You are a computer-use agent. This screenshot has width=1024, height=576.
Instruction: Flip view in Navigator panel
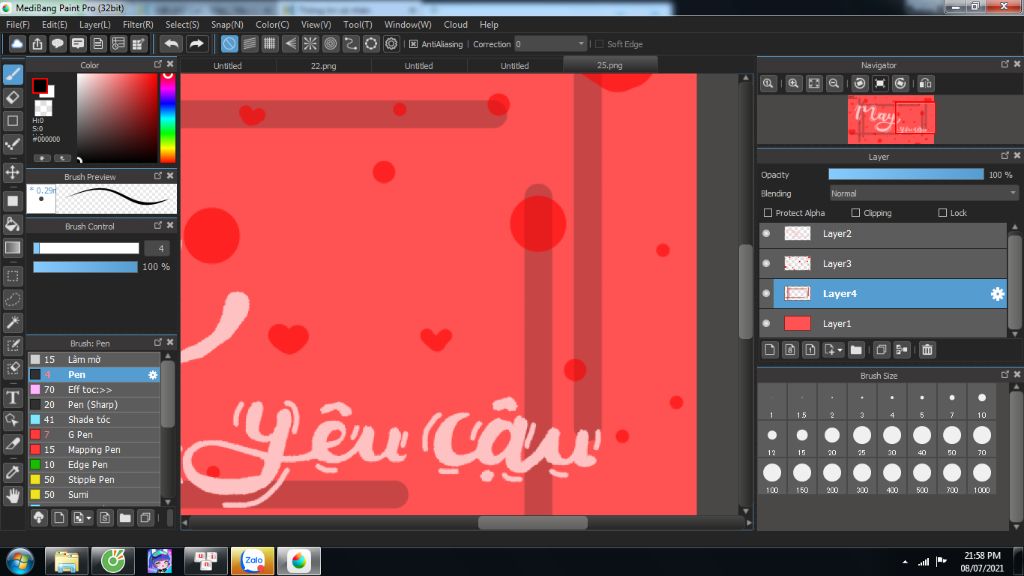925,84
